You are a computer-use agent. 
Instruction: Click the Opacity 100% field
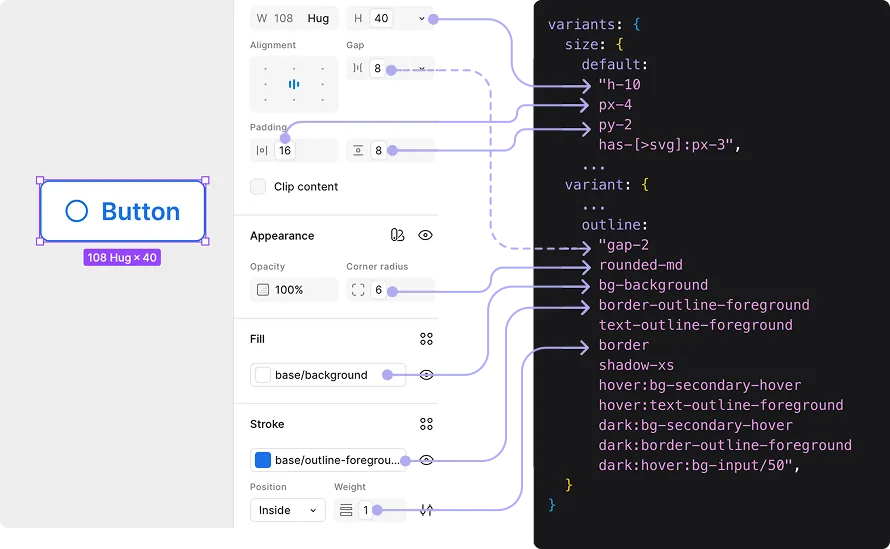[x=294, y=290]
